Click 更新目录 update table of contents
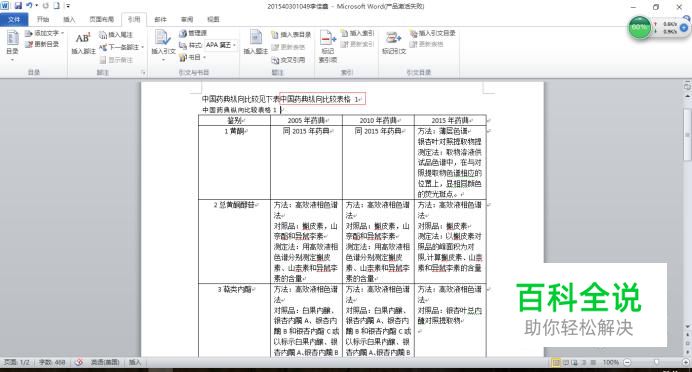 click(x=42, y=44)
